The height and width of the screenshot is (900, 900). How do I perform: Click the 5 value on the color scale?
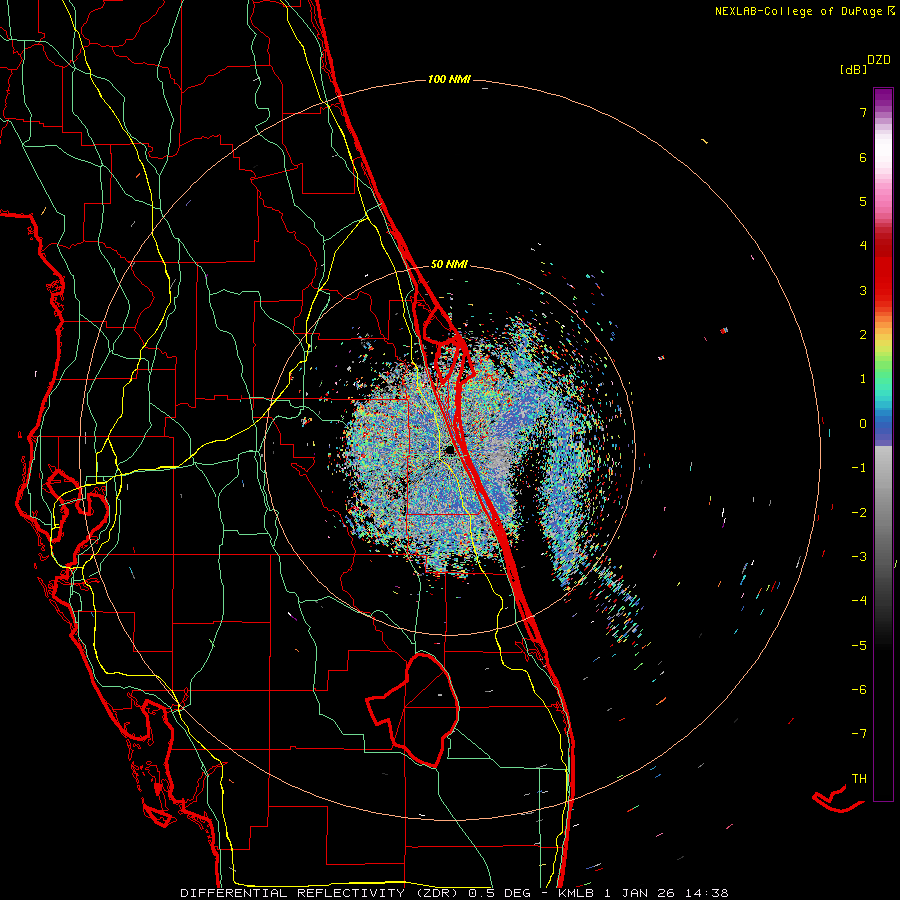coord(863,201)
